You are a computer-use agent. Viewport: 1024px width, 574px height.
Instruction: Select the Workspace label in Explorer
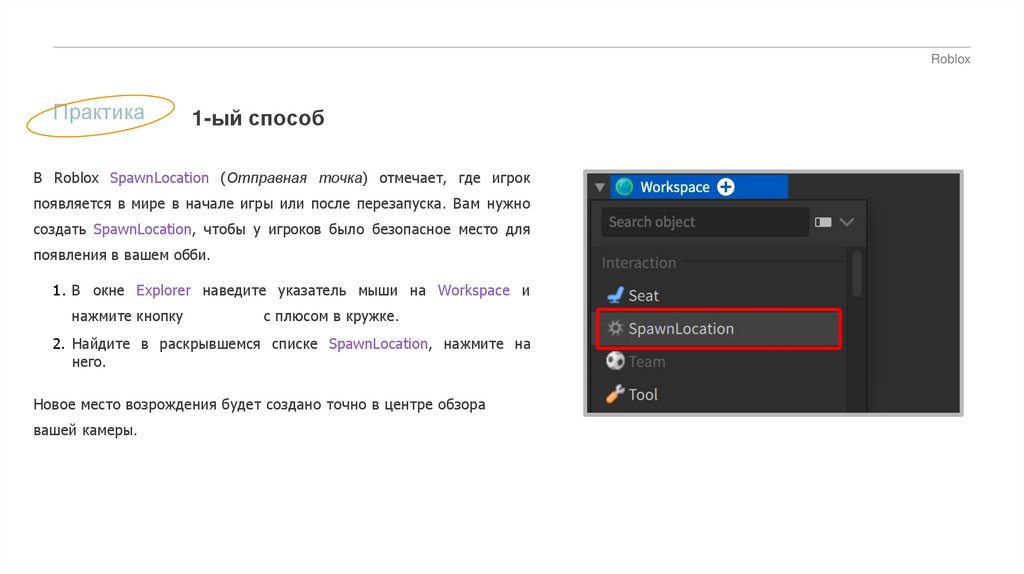point(675,187)
